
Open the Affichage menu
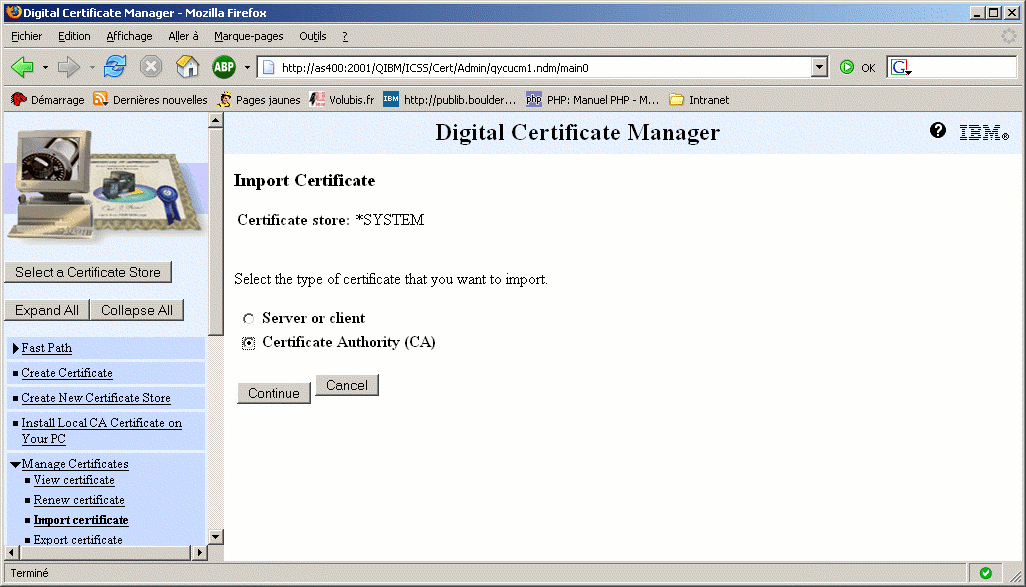[x=129, y=37]
